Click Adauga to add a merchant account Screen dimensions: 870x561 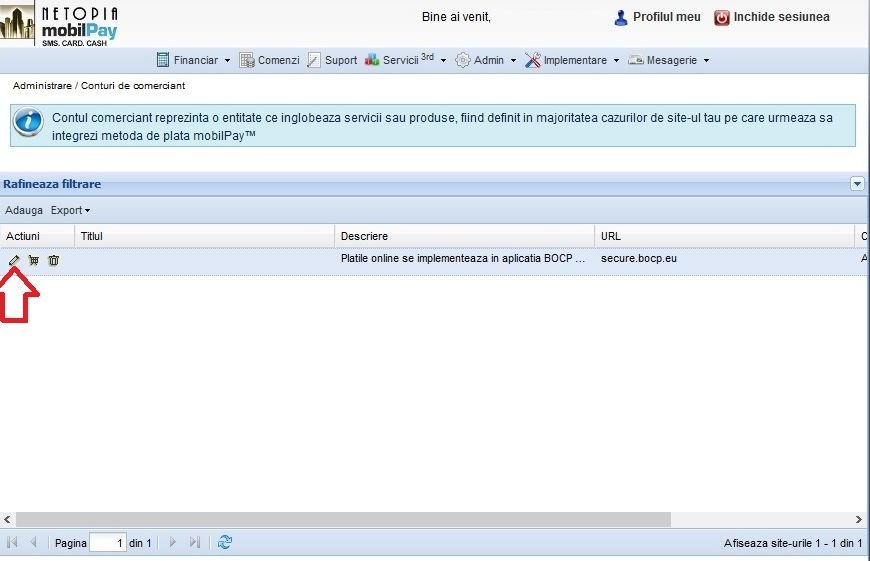[x=24, y=211]
